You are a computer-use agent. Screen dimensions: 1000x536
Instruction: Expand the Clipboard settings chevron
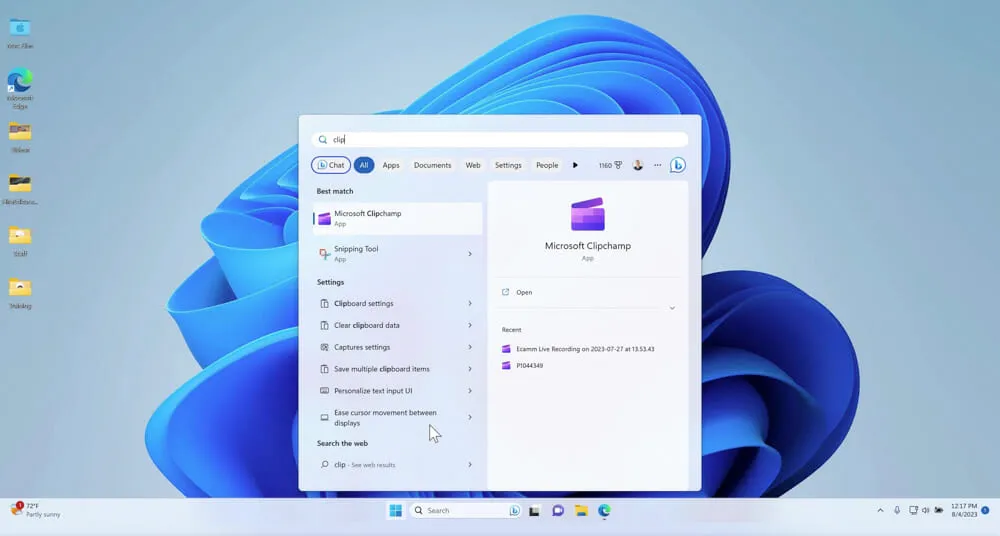pos(470,303)
